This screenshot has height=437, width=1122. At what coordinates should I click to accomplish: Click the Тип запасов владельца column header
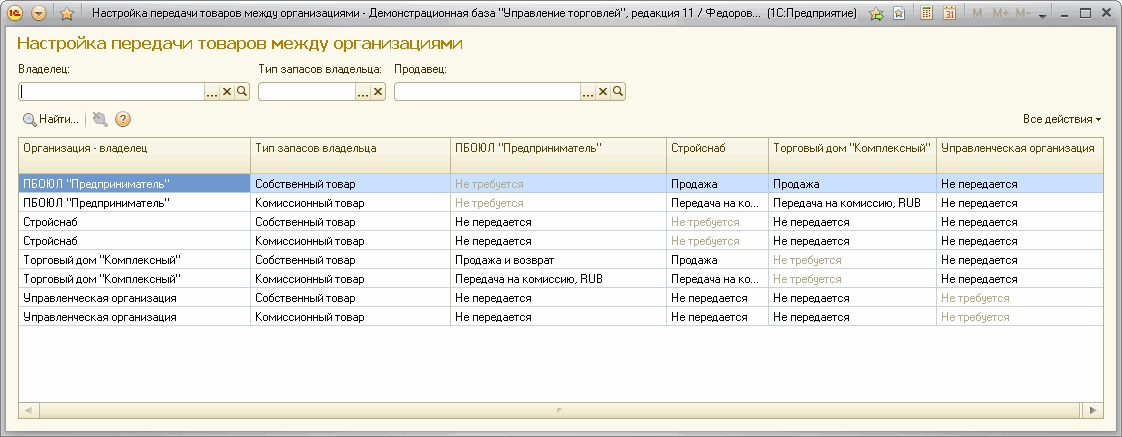tap(351, 154)
